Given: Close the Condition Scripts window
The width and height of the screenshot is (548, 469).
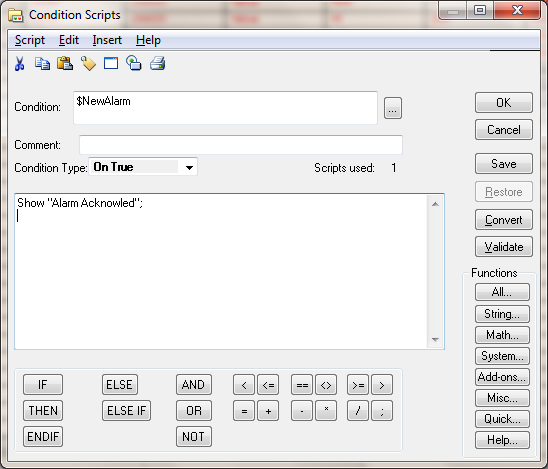Looking at the screenshot, I should (517, 10).
